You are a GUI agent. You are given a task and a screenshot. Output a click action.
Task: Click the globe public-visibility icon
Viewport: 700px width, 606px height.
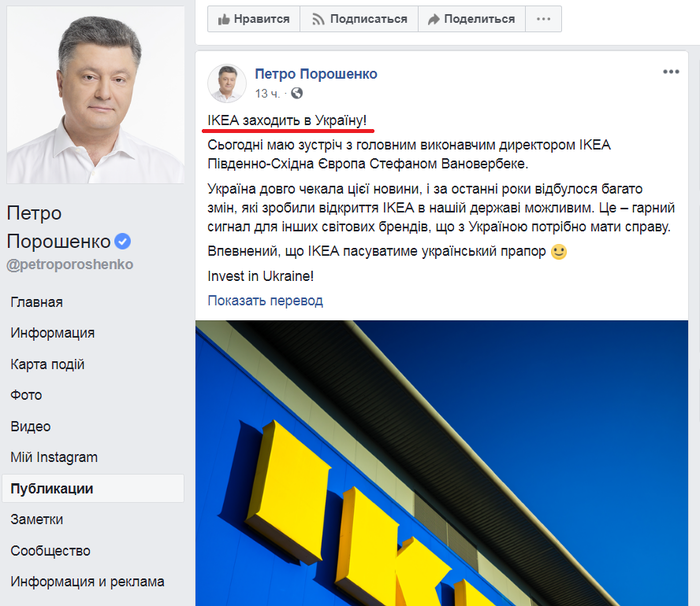click(297, 93)
